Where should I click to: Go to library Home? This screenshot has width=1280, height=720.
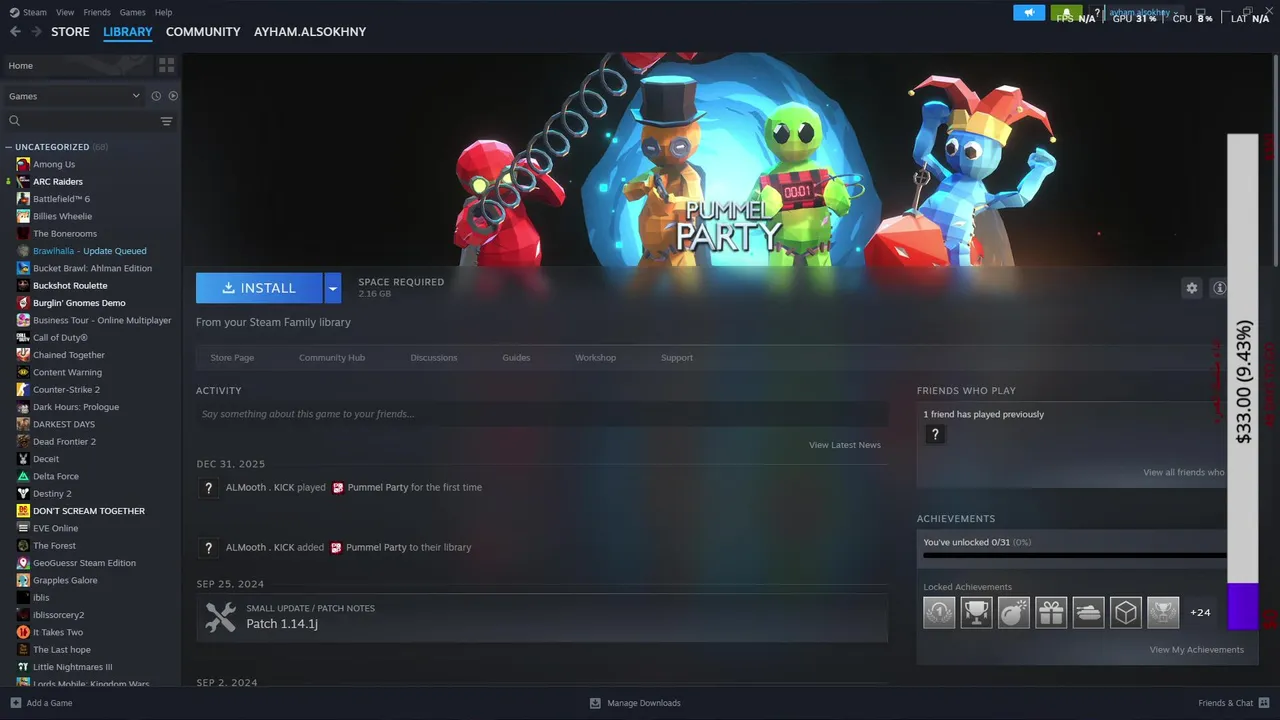pyautogui.click(x=78, y=65)
